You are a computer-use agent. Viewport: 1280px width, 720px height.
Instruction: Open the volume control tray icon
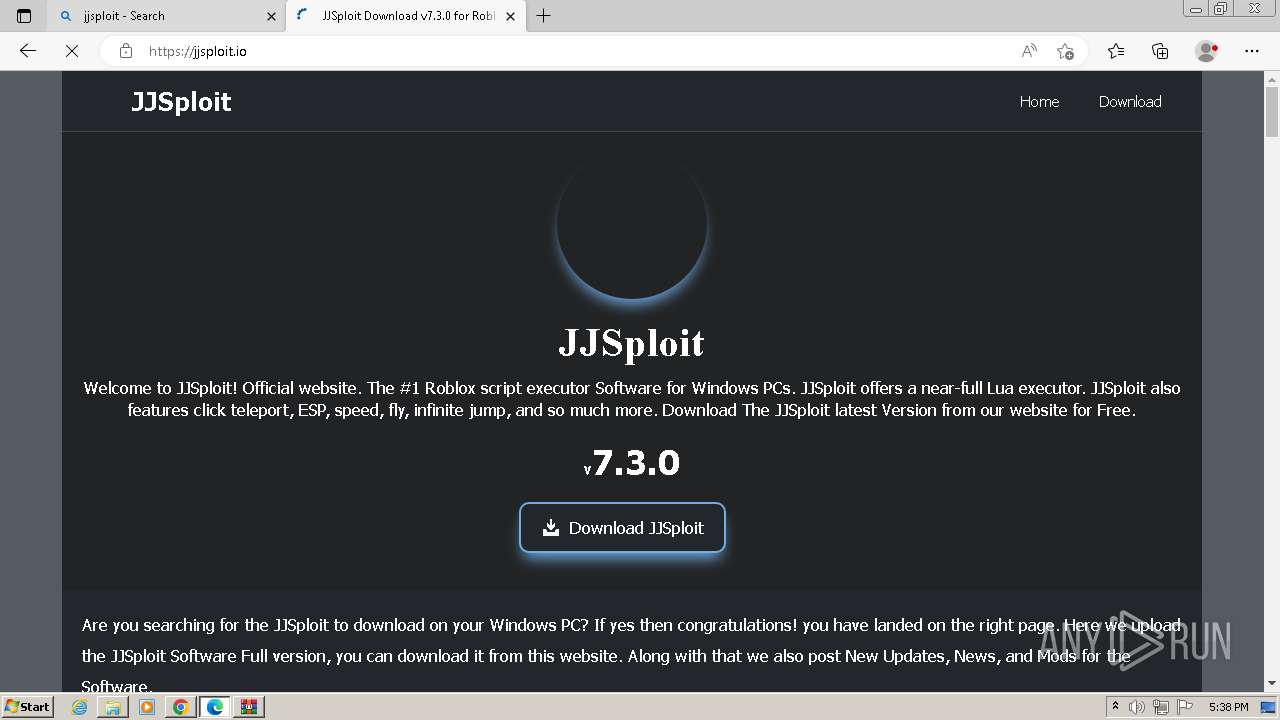[1137, 707]
